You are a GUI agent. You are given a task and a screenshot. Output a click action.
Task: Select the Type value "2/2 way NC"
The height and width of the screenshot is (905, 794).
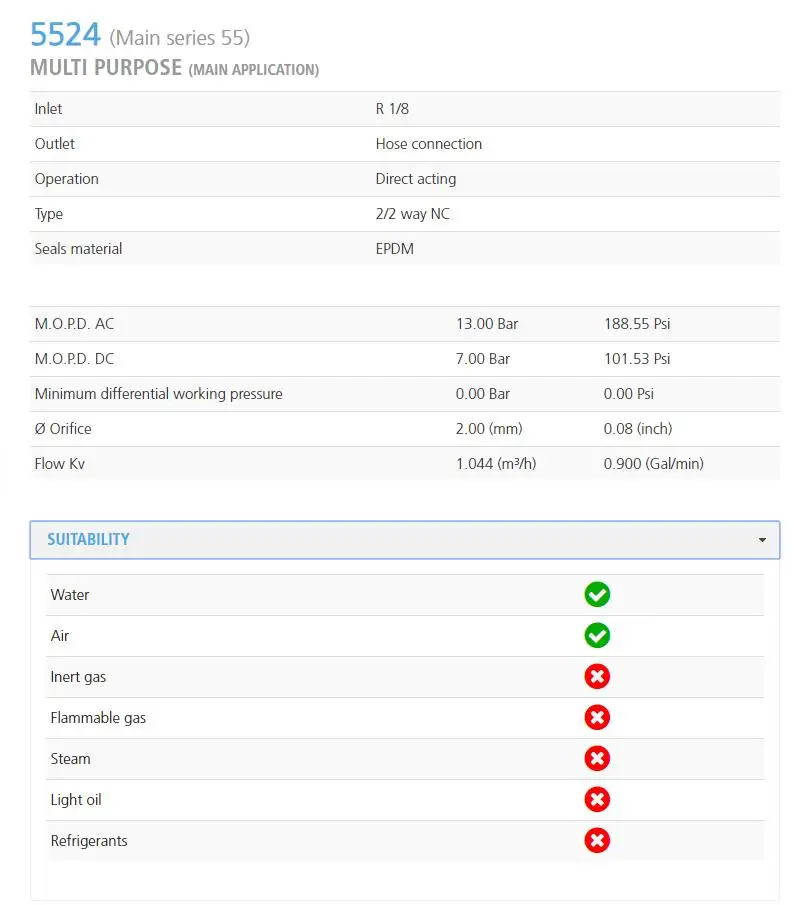pyautogui.click(x=413, y=214)
